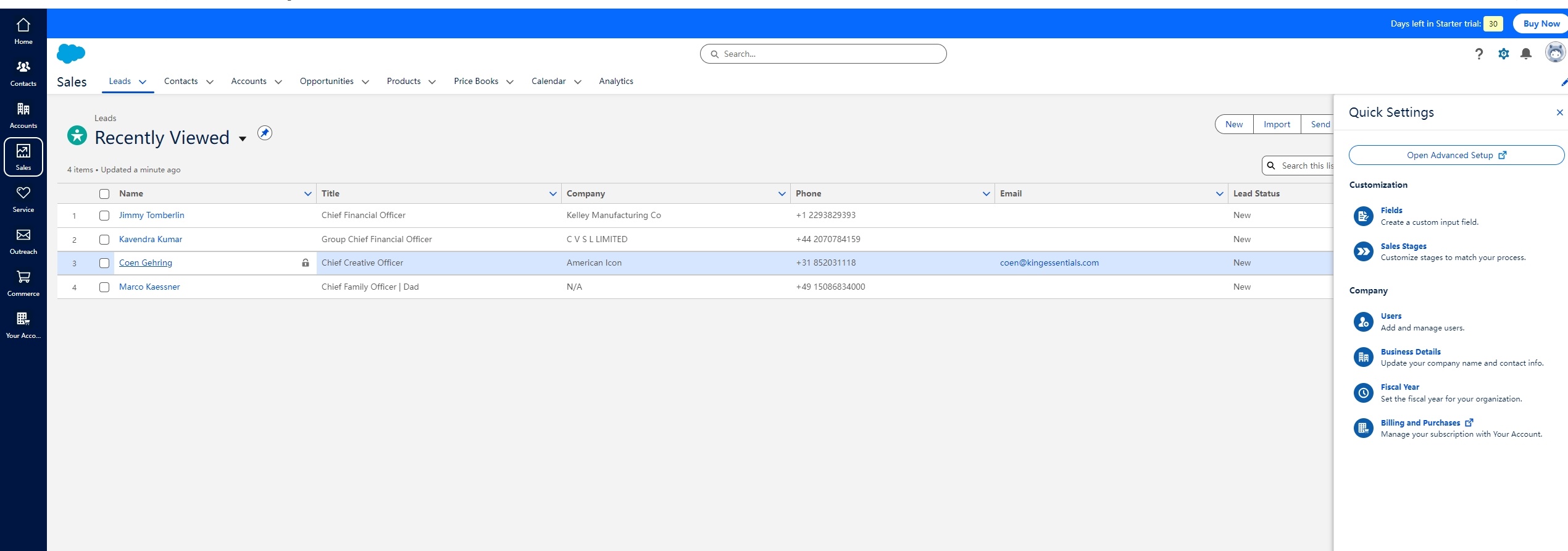Open the Jimmy Tomberlin lead

pos(151,215)
